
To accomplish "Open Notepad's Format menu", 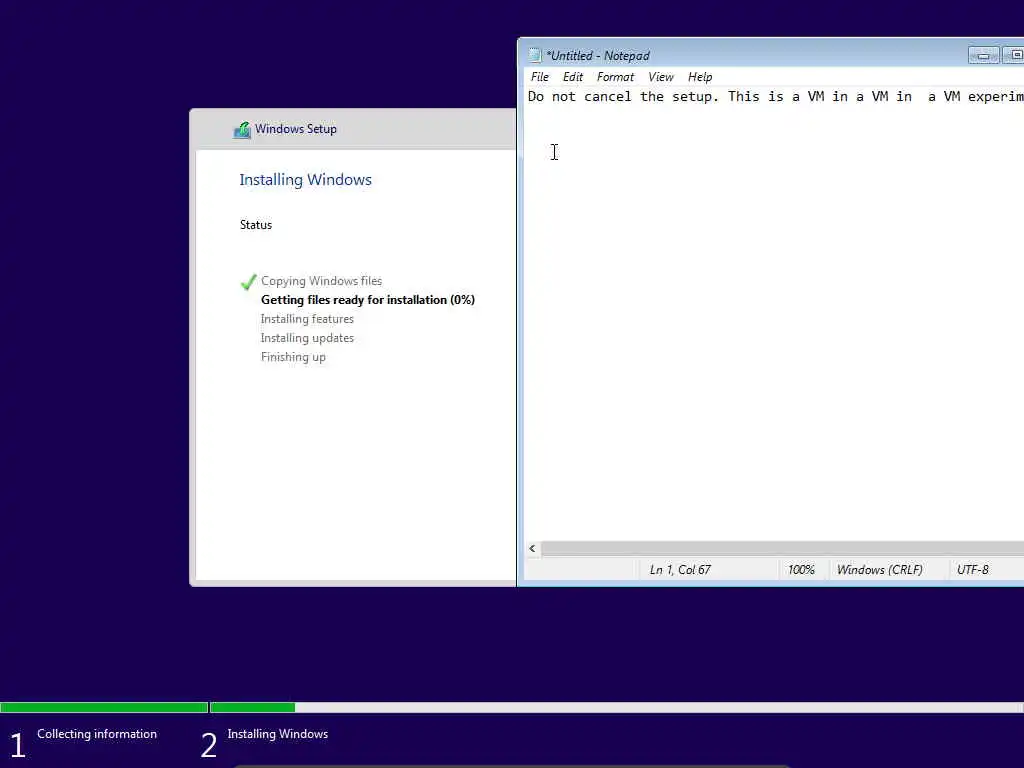I will (x=615, y=77).
